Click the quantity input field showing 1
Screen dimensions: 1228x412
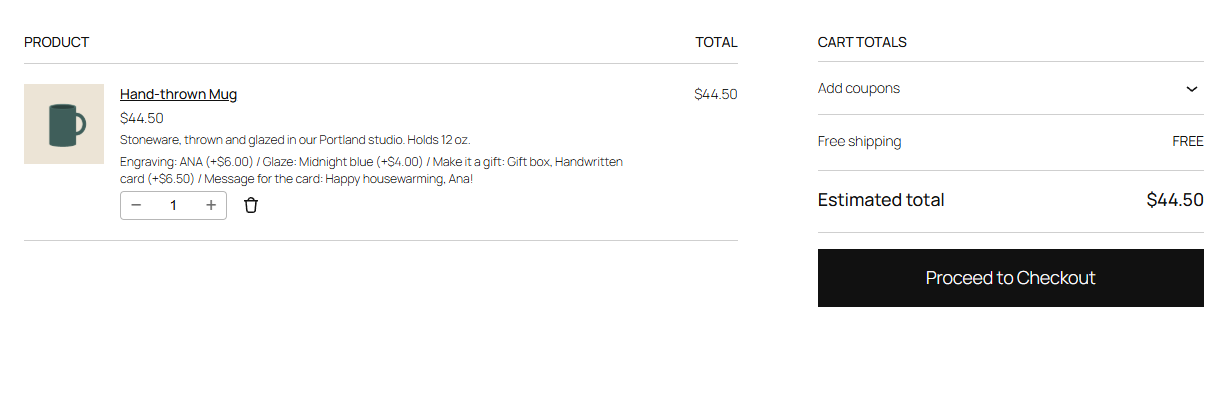(x=173, y=205)
